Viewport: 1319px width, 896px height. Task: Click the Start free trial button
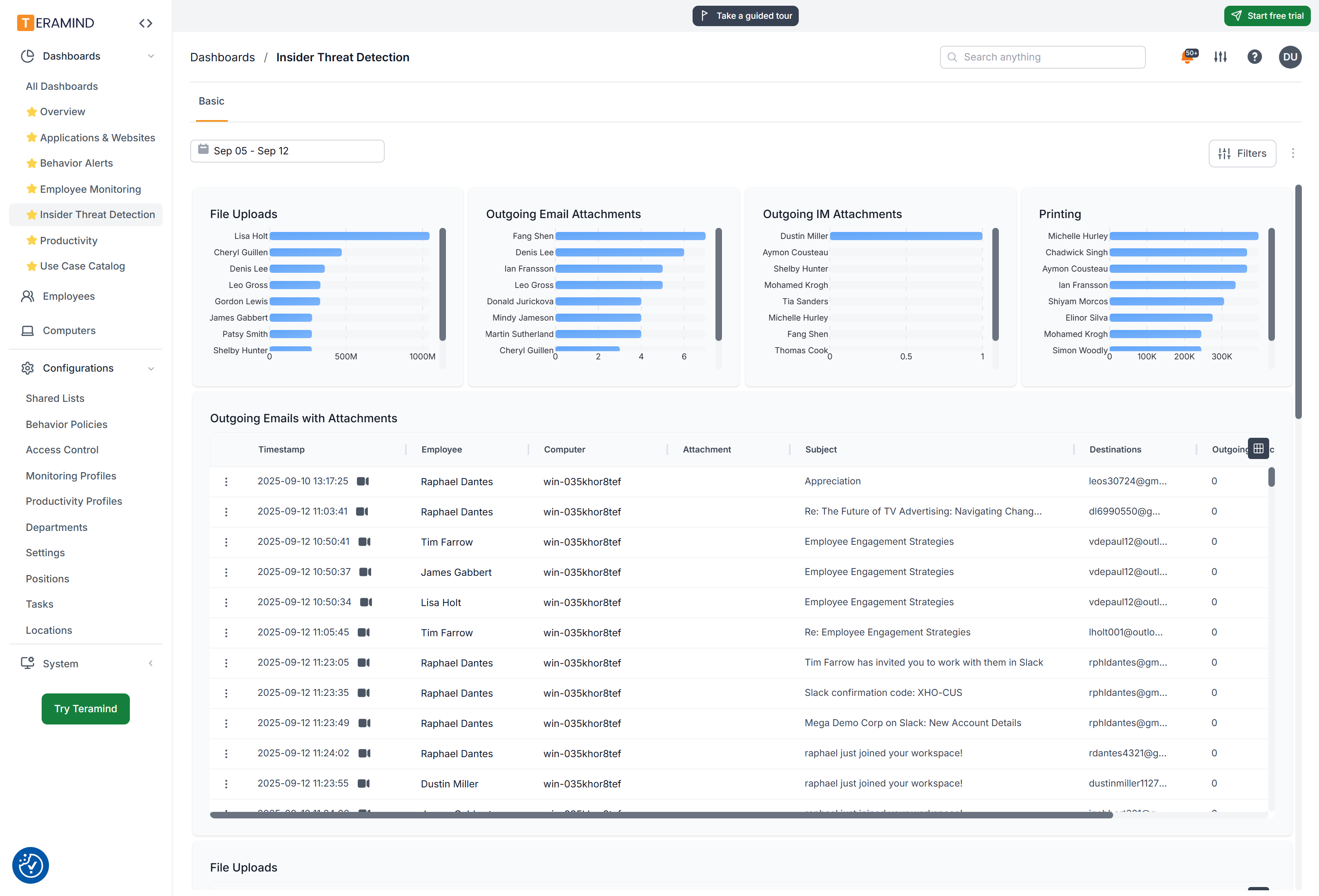coord(1267,16)
